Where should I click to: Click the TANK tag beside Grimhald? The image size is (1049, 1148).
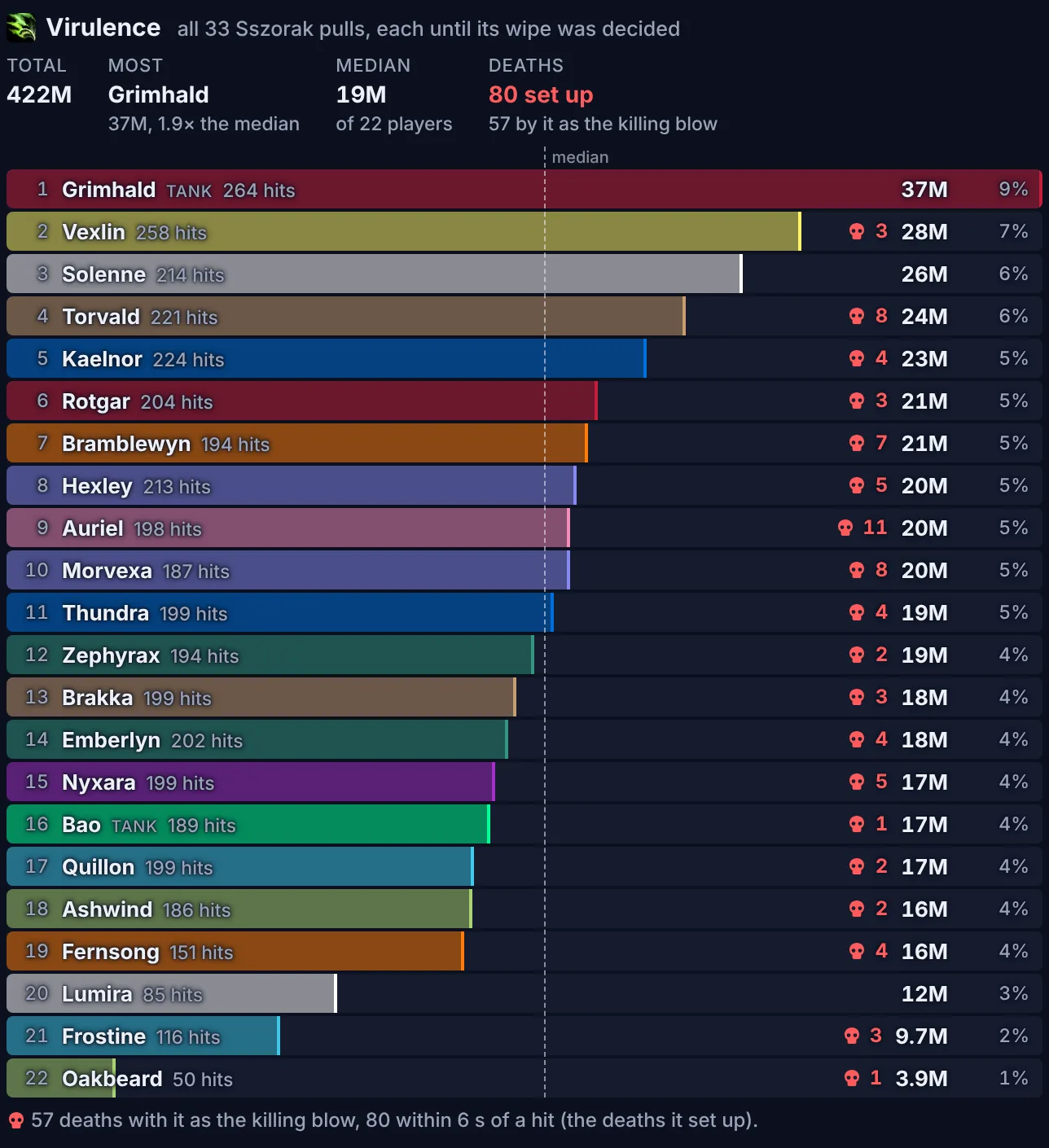point(189,191)
